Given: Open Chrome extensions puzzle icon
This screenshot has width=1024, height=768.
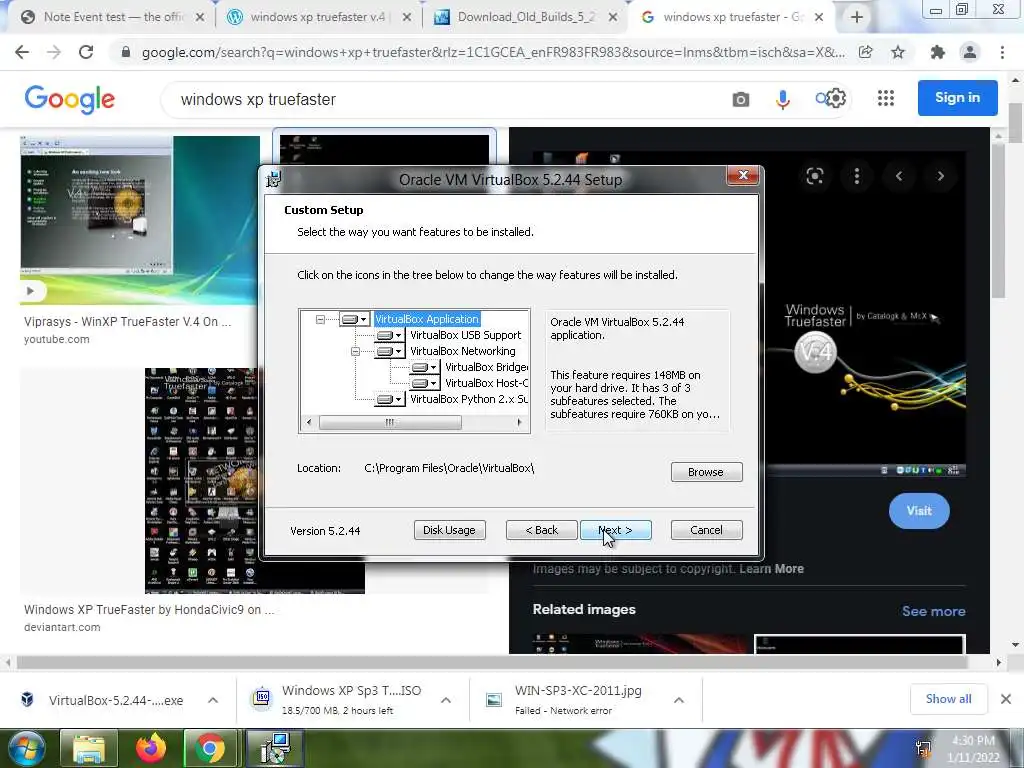Looking at the screenshot, I should click(x=938, y=52).
